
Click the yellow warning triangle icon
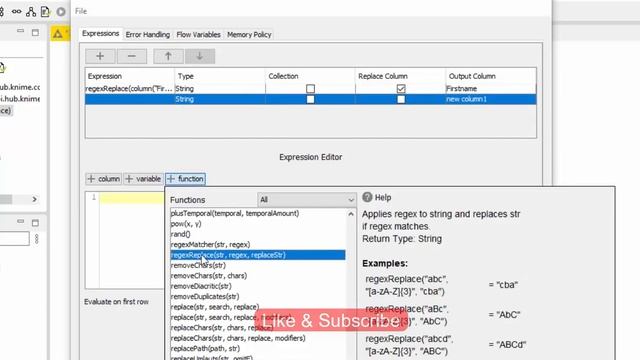[58, 33]
